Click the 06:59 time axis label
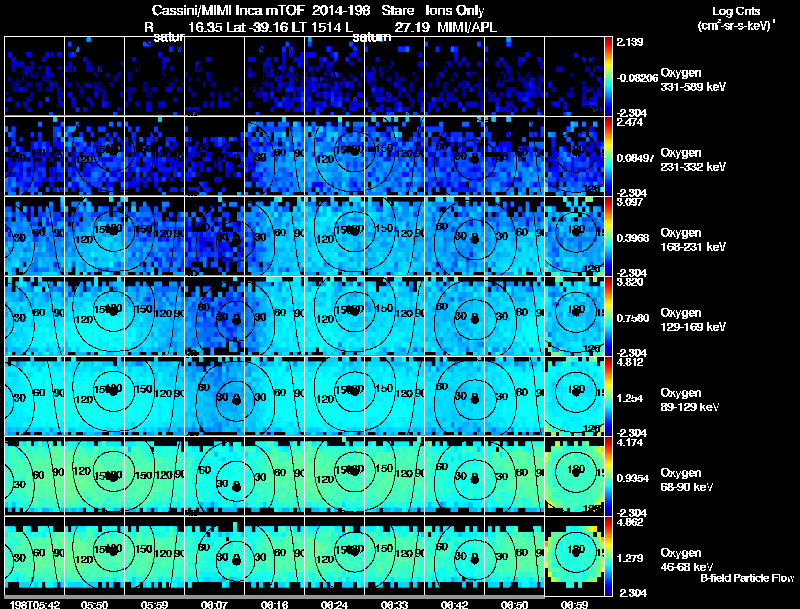 (x=574, y=604)
